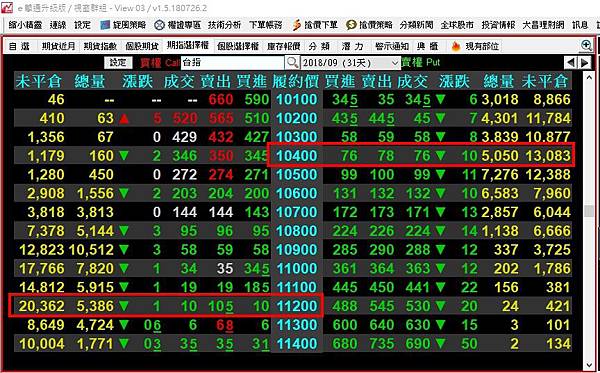Click put open interest value 13,083
Screen dimensions: 600x373
pos(548,156)
